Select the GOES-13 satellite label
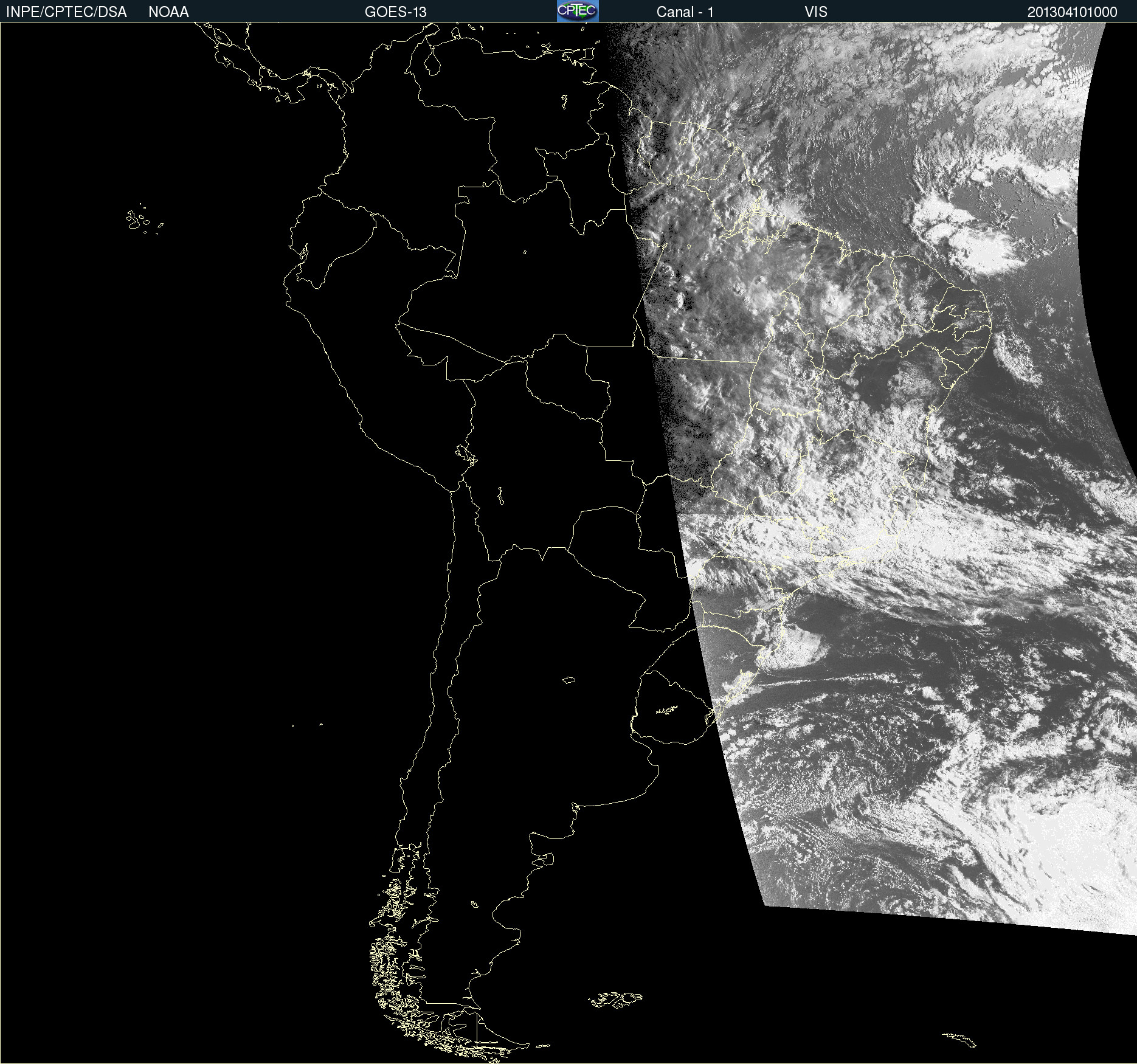The height and width of the screenshot is (1064, 1137). point(395,12)
